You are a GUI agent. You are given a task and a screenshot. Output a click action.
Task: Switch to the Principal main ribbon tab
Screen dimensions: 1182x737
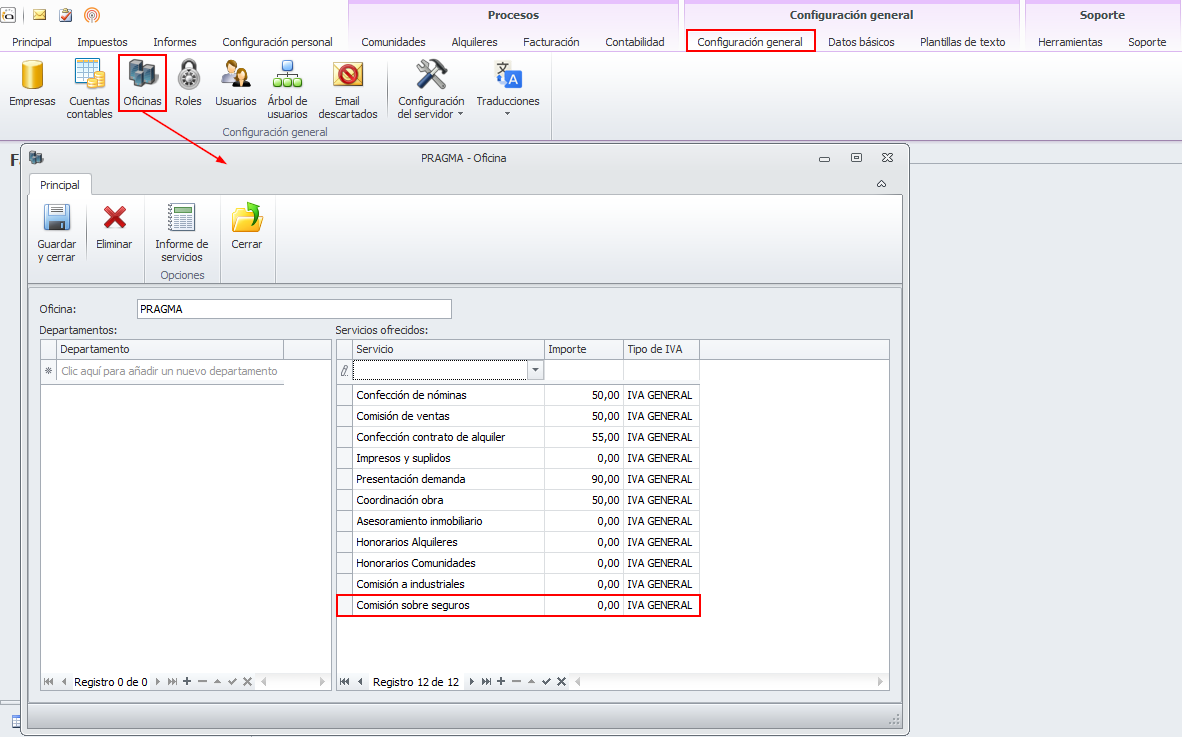[x=32, y=42]
